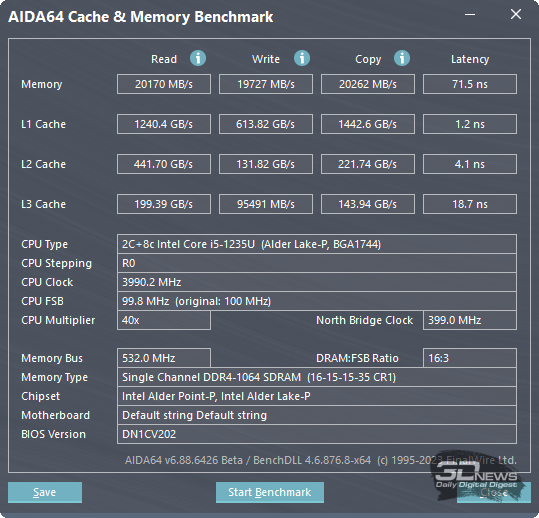Click the Read column info icon
539x518 pixels.
[198, 58]
